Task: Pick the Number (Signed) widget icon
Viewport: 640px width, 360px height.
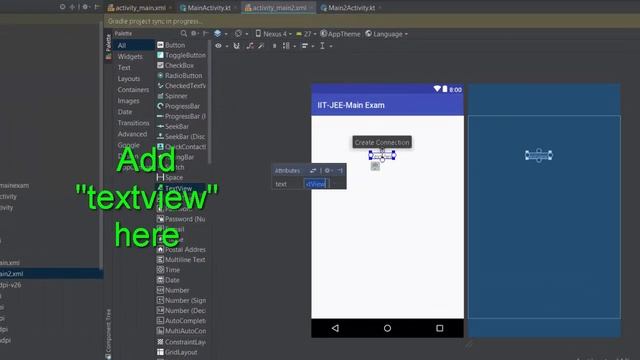Action: pos(160,300)
